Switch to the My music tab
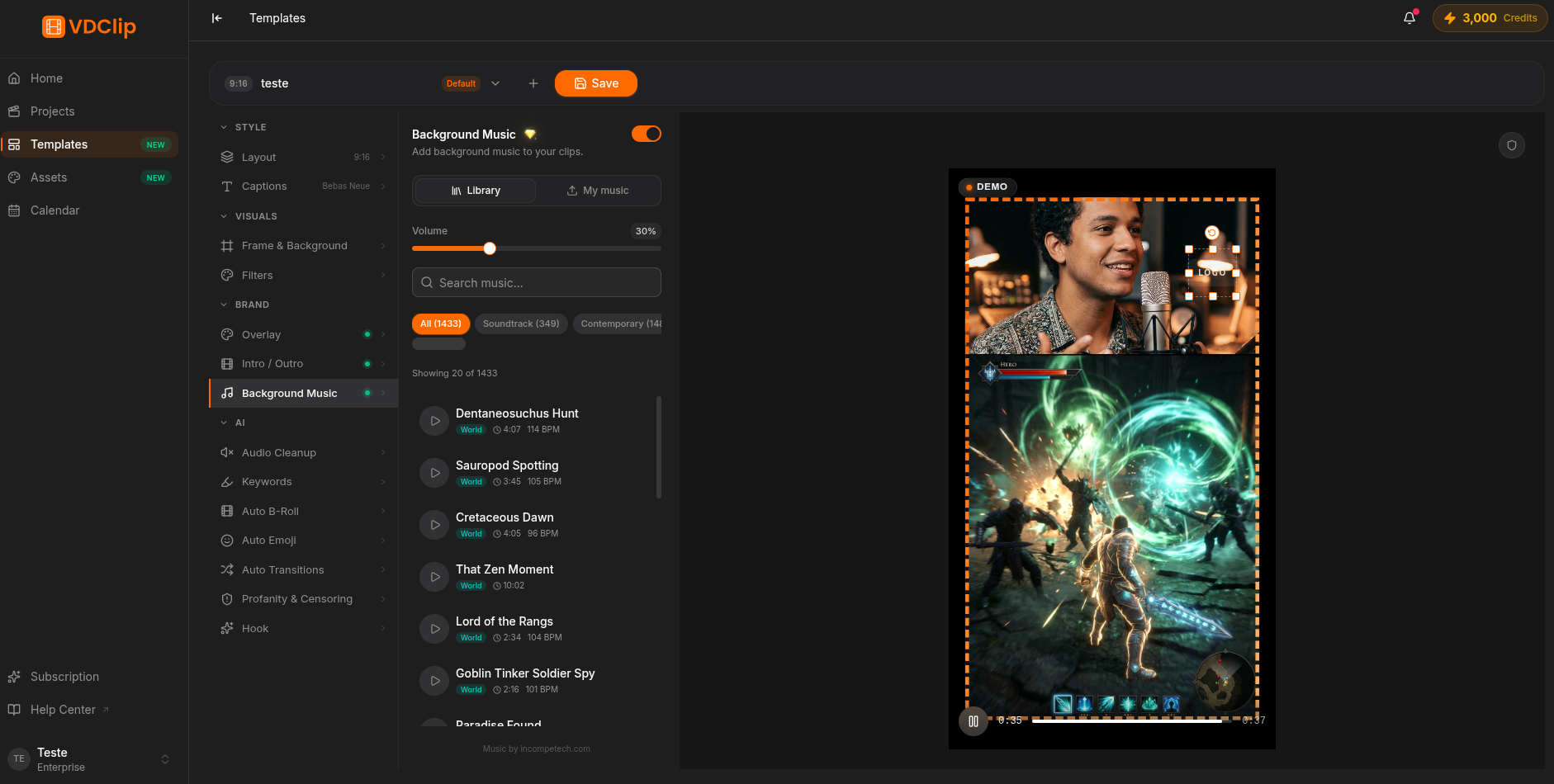 click(598, 191)
